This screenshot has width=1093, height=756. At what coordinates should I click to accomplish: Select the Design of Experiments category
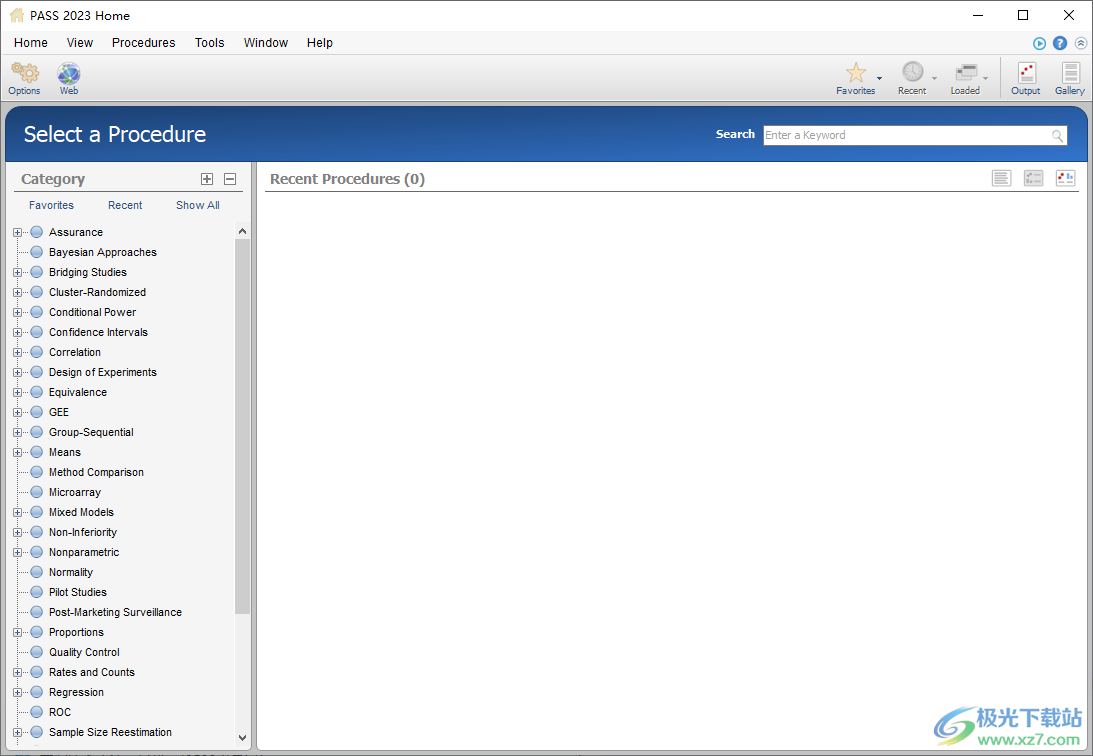[102, 372]
